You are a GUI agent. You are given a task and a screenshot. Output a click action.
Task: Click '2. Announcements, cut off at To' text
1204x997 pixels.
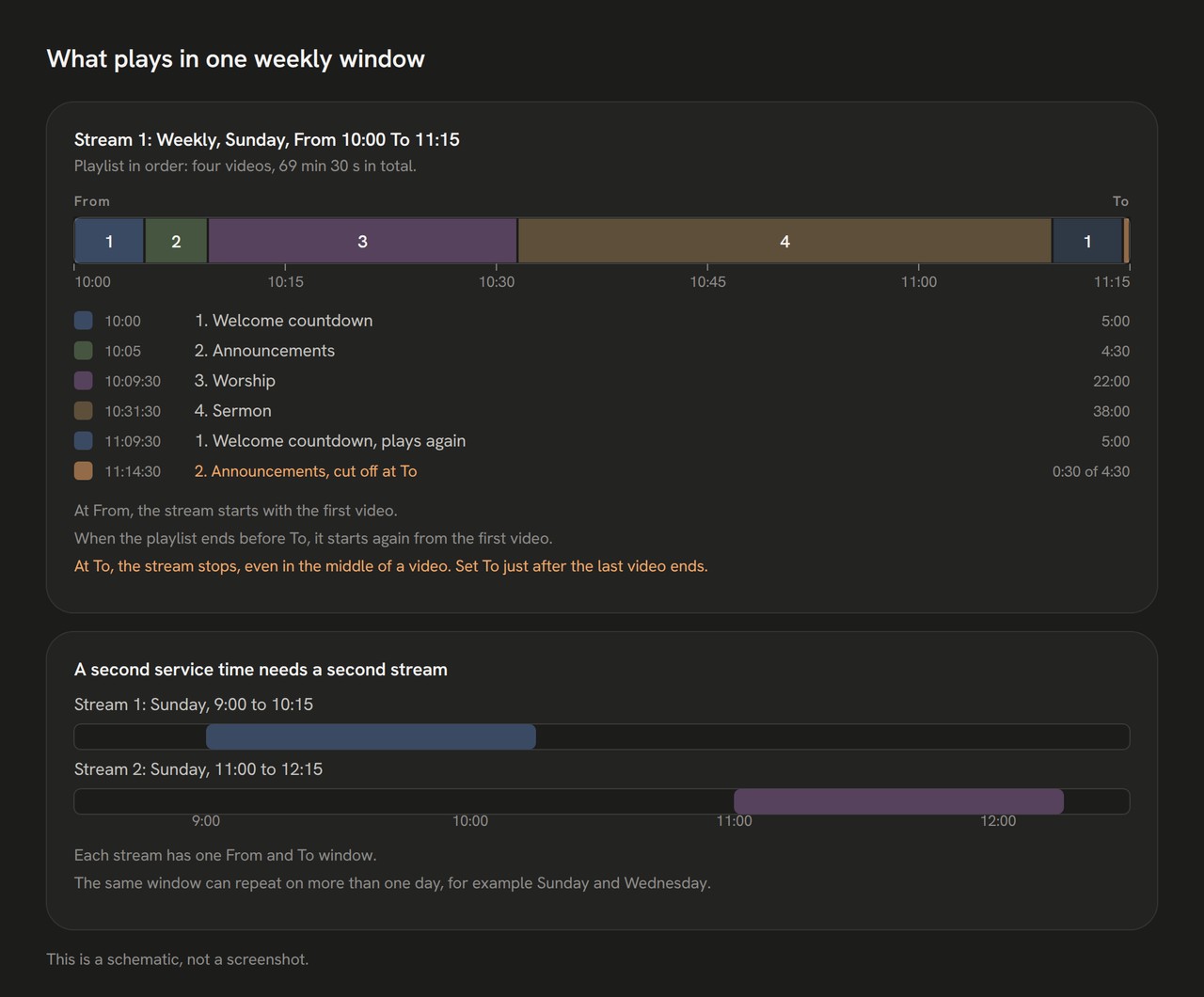tap(306, 471)
